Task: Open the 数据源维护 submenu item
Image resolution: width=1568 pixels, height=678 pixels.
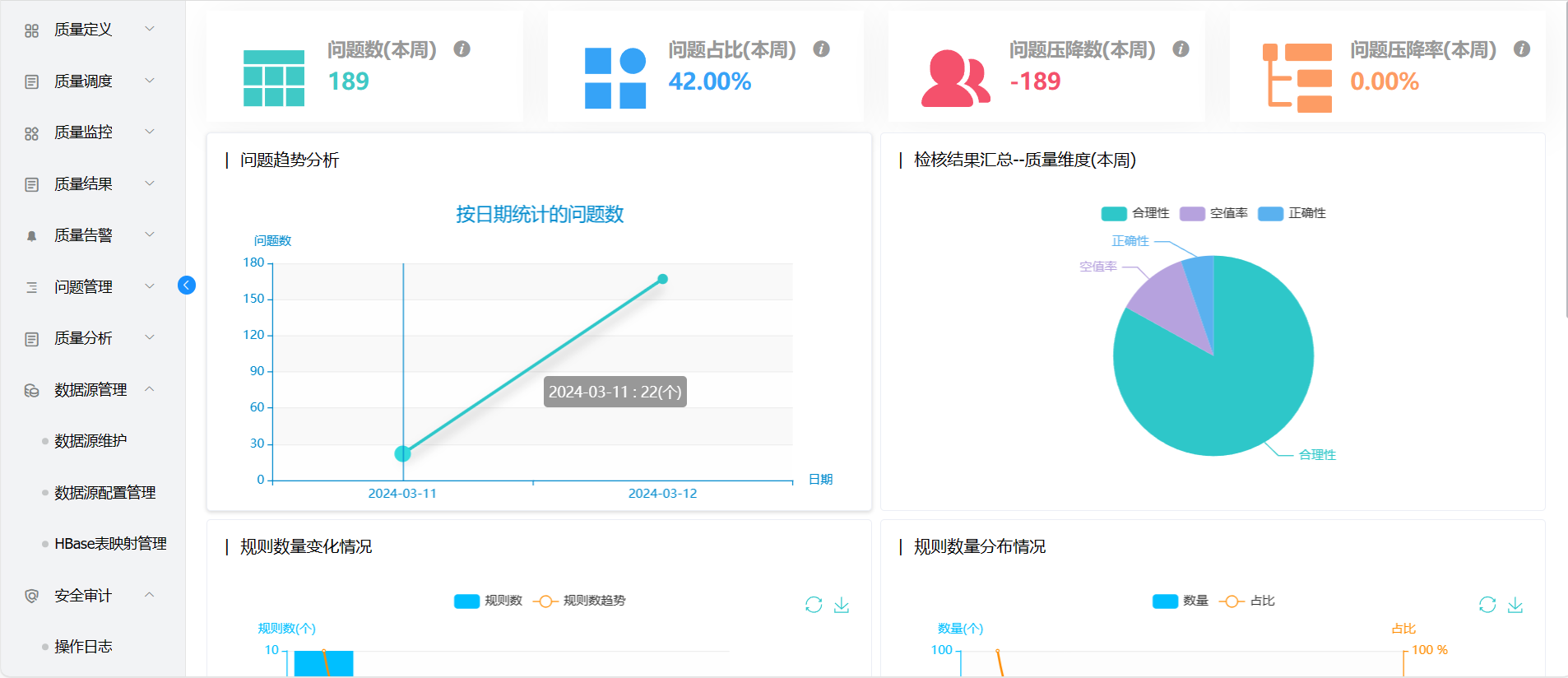Action: pos(90,441)
